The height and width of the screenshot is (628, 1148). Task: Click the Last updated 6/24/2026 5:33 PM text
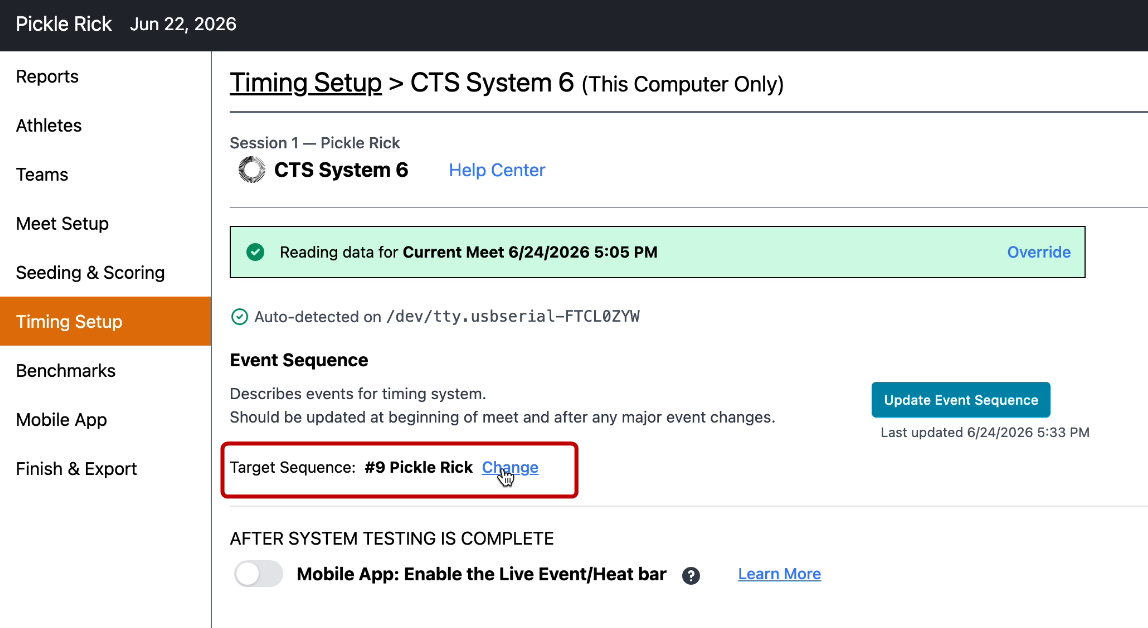pos(985,433)
